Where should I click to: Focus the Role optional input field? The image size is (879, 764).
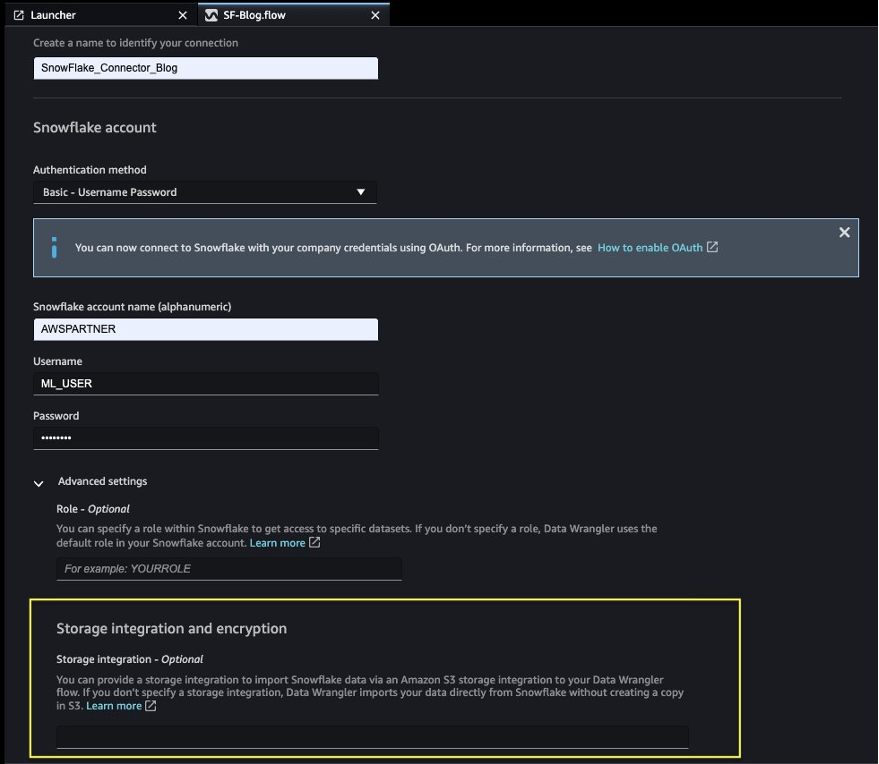(x=229, y=569)
